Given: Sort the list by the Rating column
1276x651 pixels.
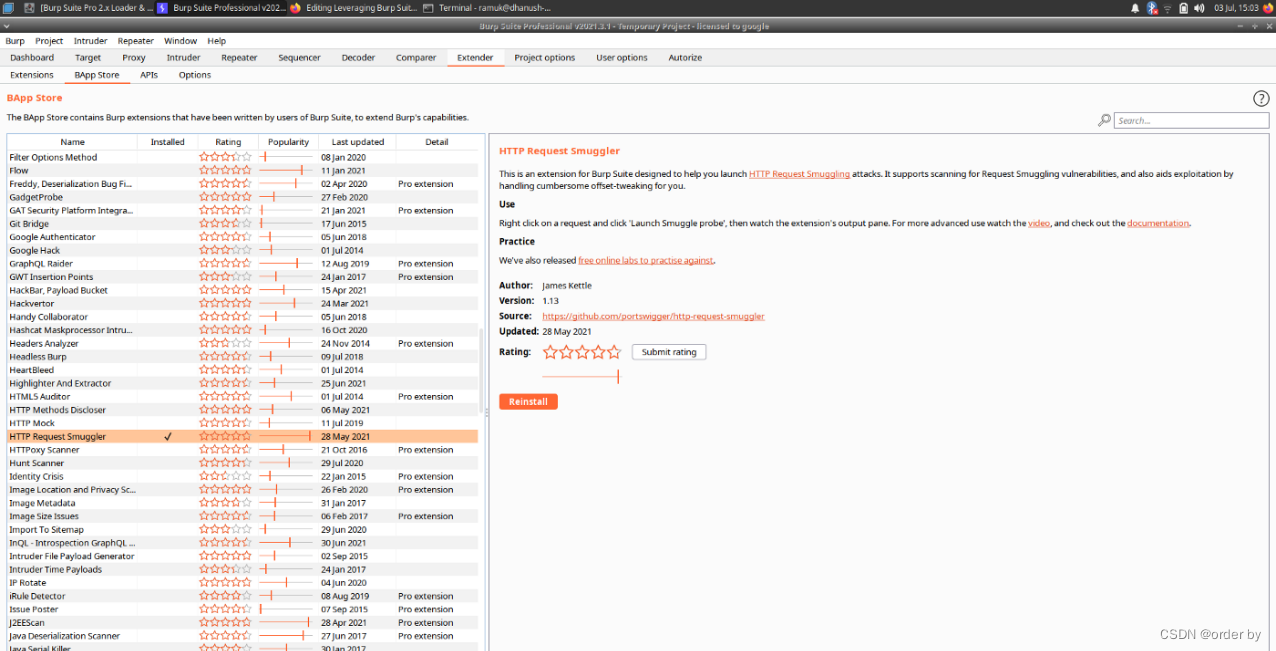Looking at the screenshot, I should pyautogui.click(x=228, y=142).
